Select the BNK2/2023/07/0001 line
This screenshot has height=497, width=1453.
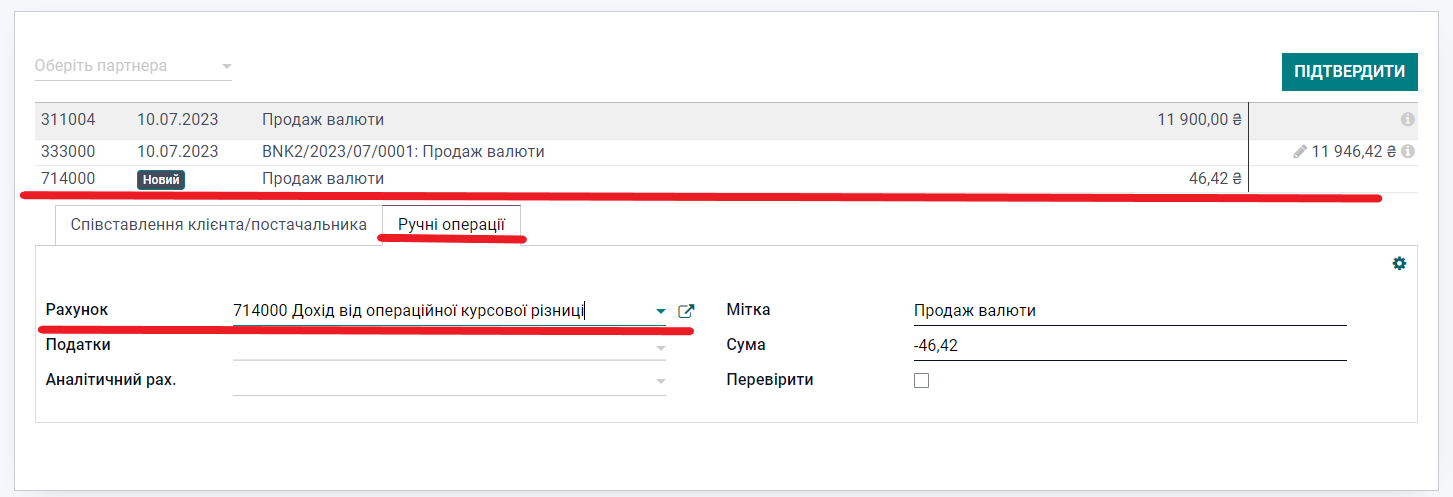[403, 152]
